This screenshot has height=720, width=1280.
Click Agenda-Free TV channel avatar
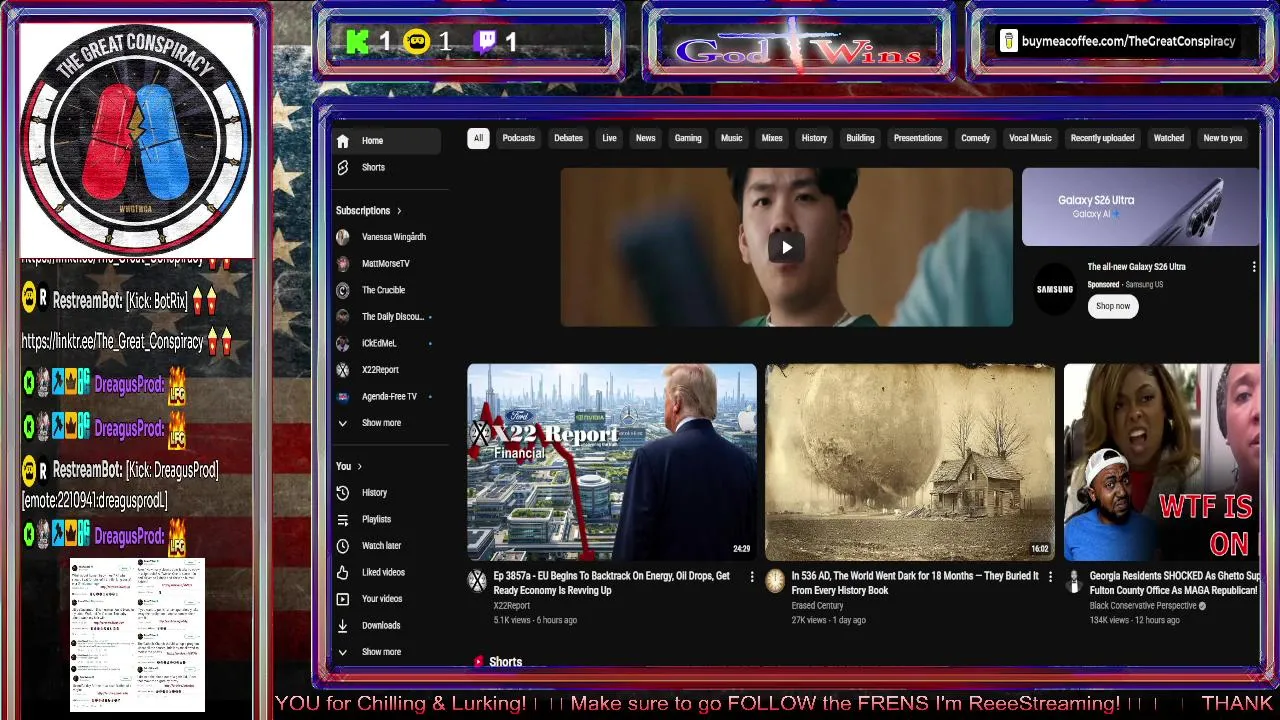343,396
